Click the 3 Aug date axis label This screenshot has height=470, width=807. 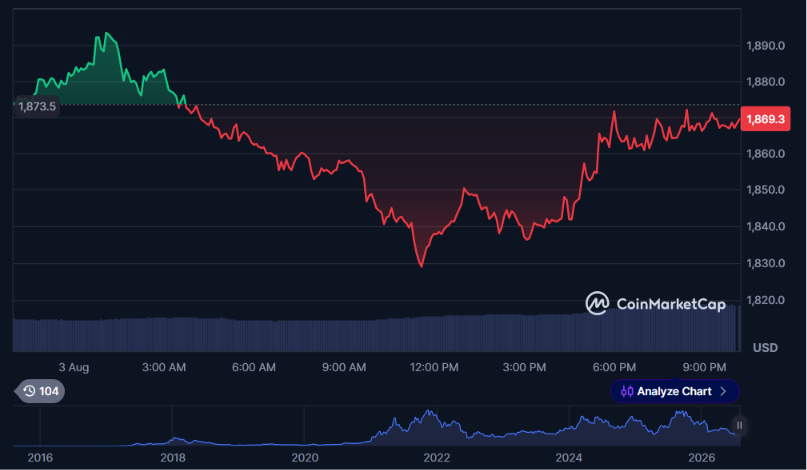[x=74, y=368]
